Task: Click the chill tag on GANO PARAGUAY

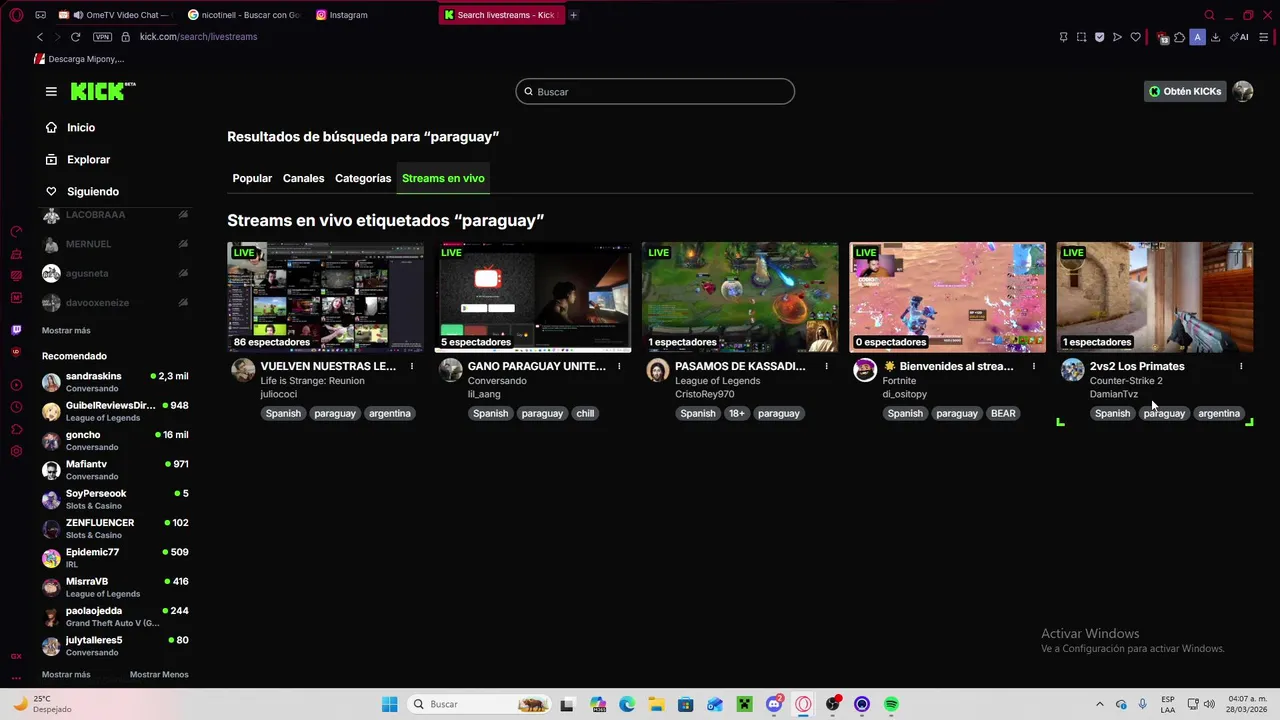Action: click(x=585, y=413)
